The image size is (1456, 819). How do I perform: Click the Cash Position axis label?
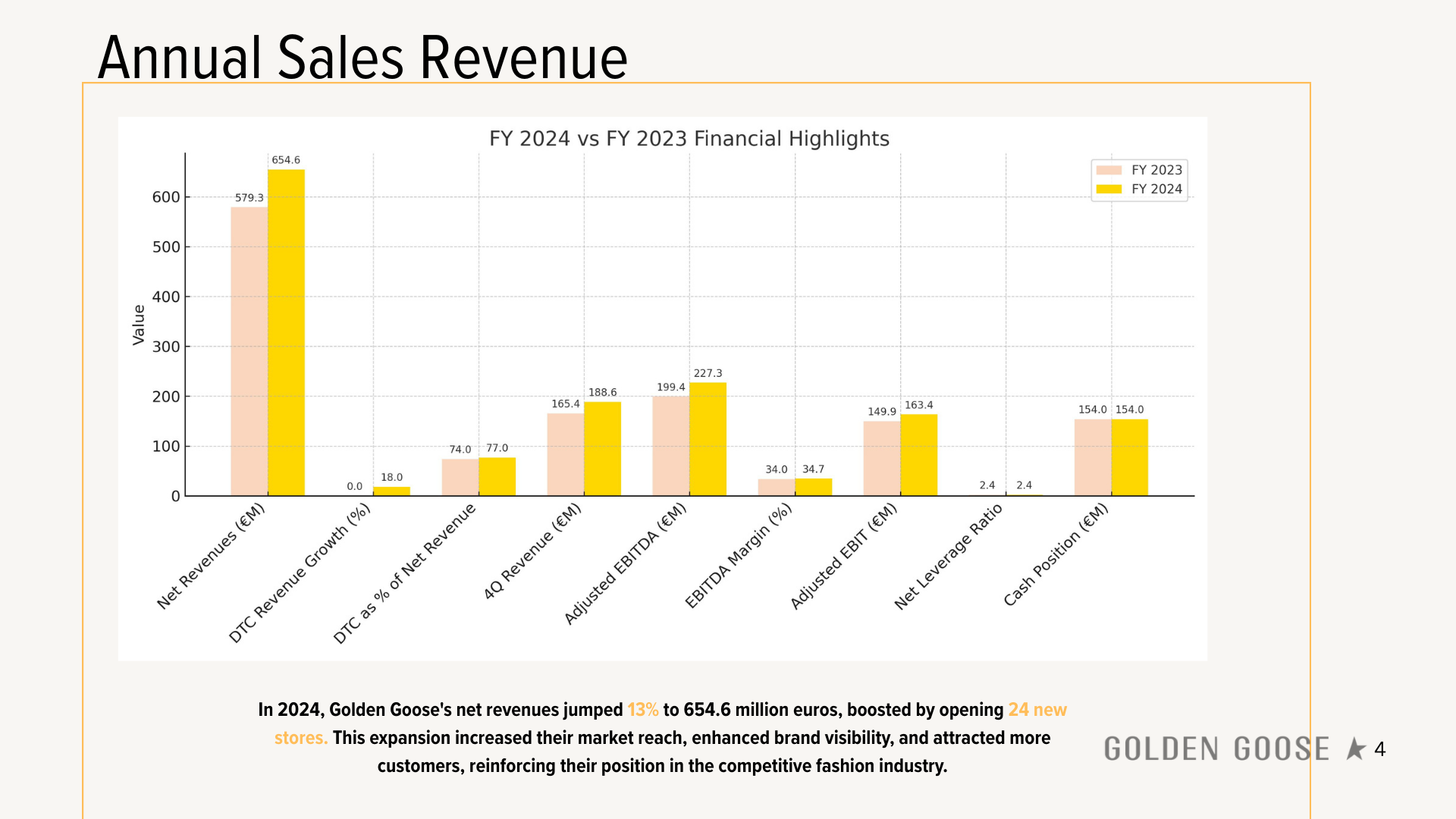pyautogui.click(x=1056, y=555)
